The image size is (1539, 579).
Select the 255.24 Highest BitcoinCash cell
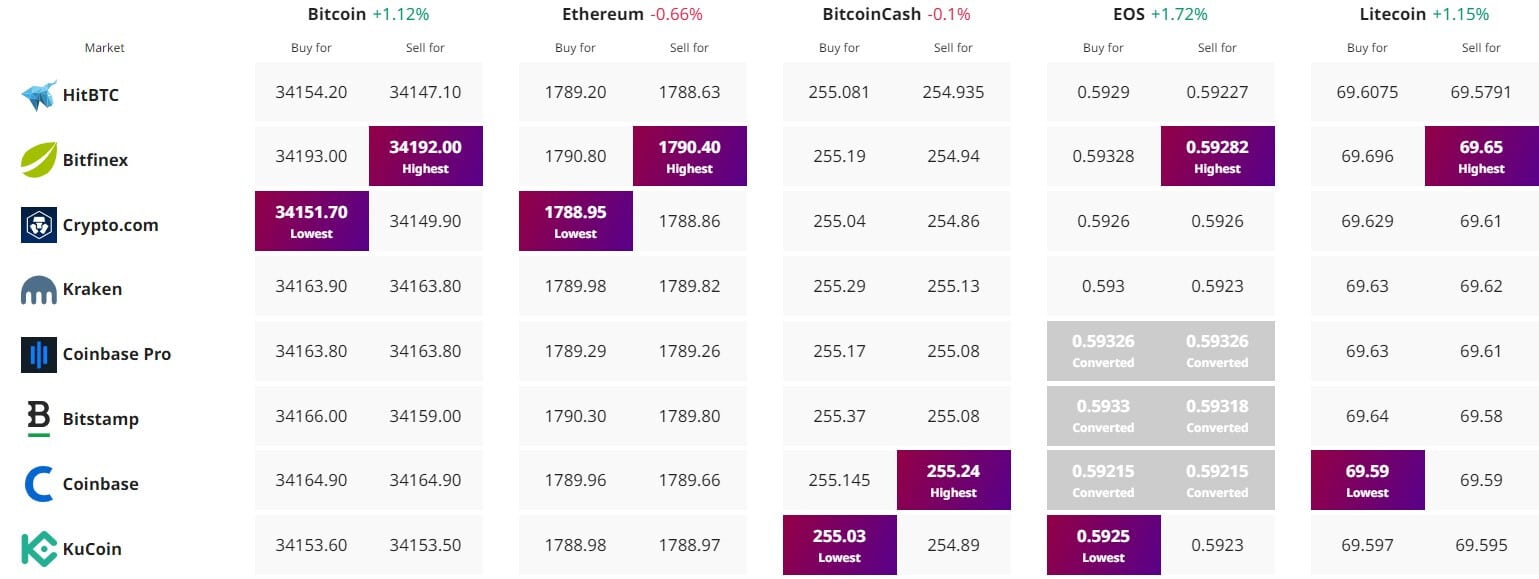coord(953,480)
